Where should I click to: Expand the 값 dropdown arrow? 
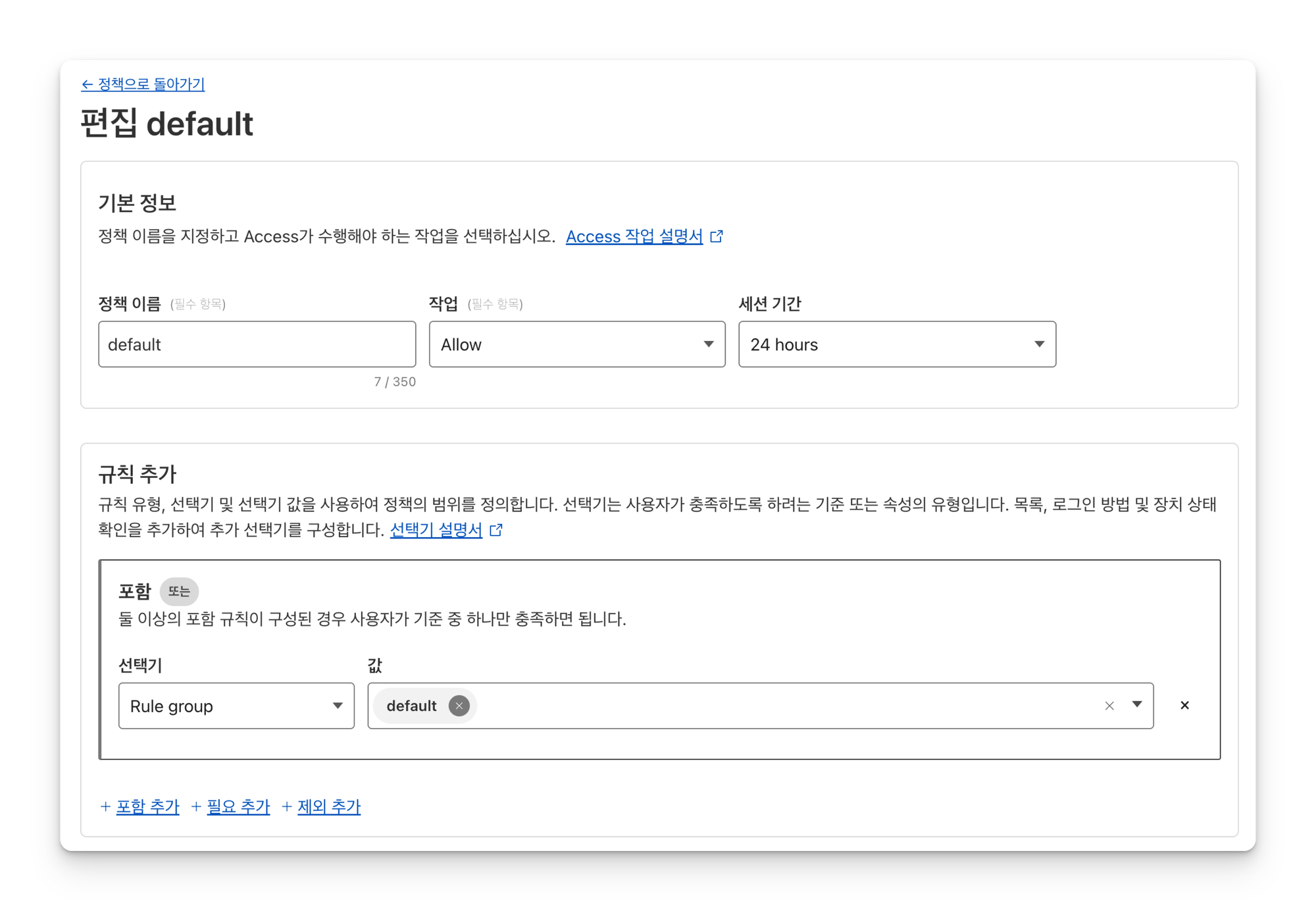pos(1136,705)
